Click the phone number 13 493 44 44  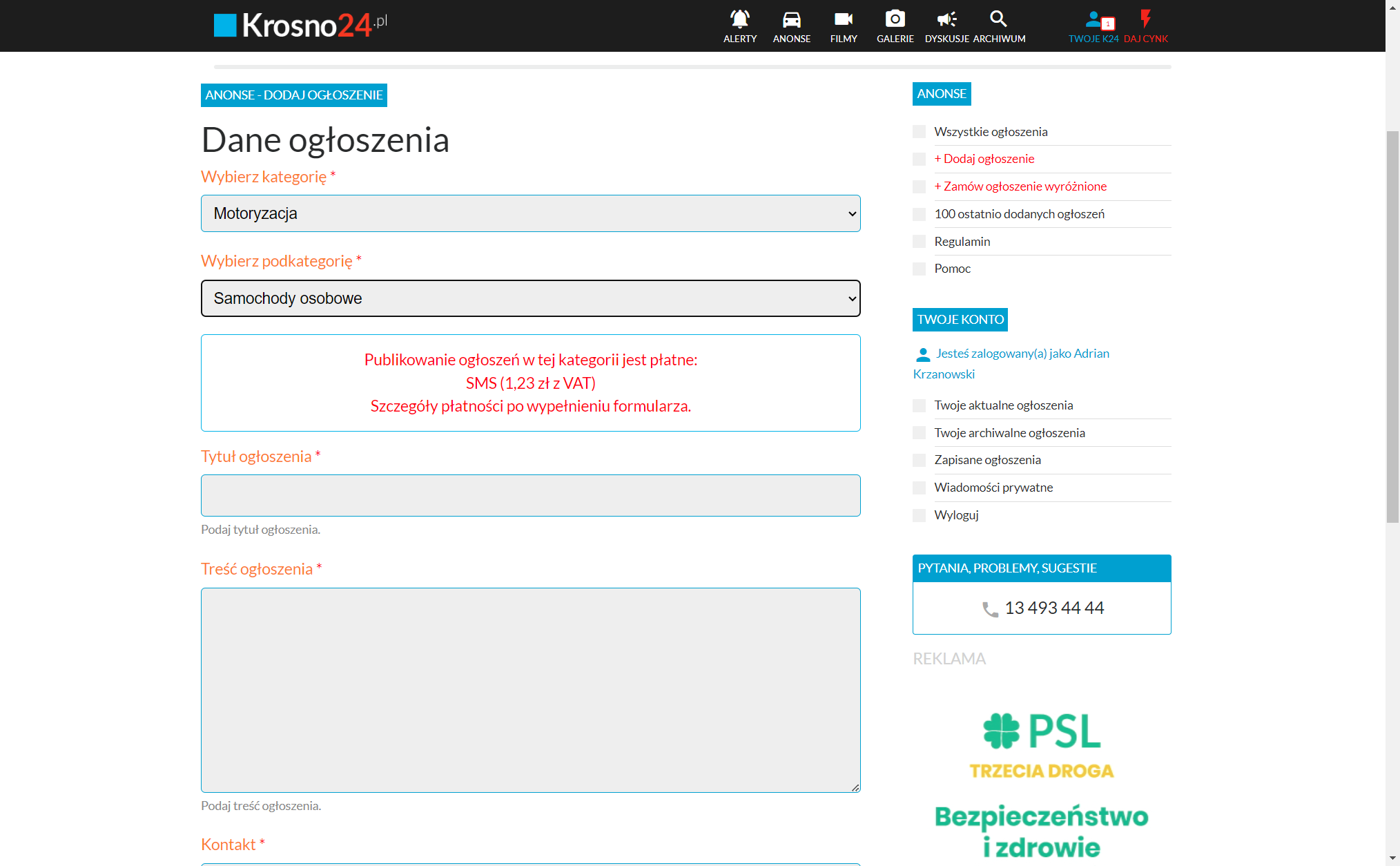(1054, 608)
